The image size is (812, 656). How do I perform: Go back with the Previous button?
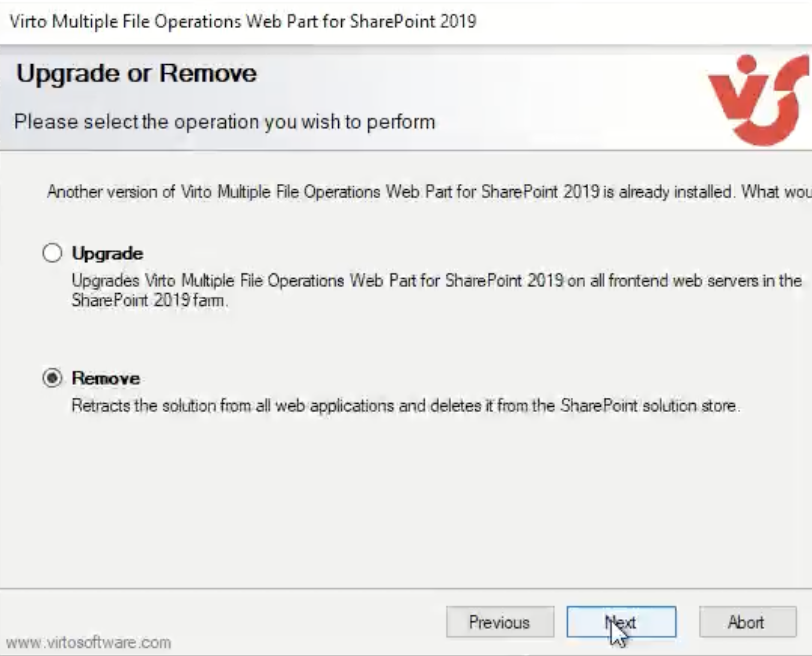500,622
